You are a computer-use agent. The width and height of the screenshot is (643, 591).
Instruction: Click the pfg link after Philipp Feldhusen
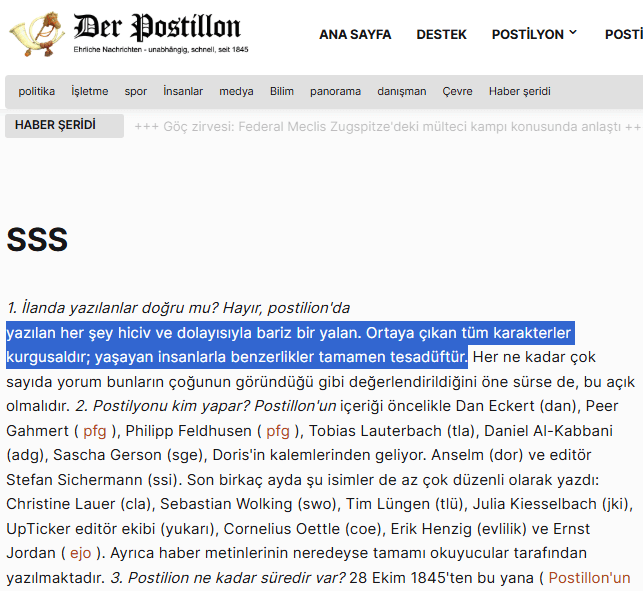coord(278,431)
